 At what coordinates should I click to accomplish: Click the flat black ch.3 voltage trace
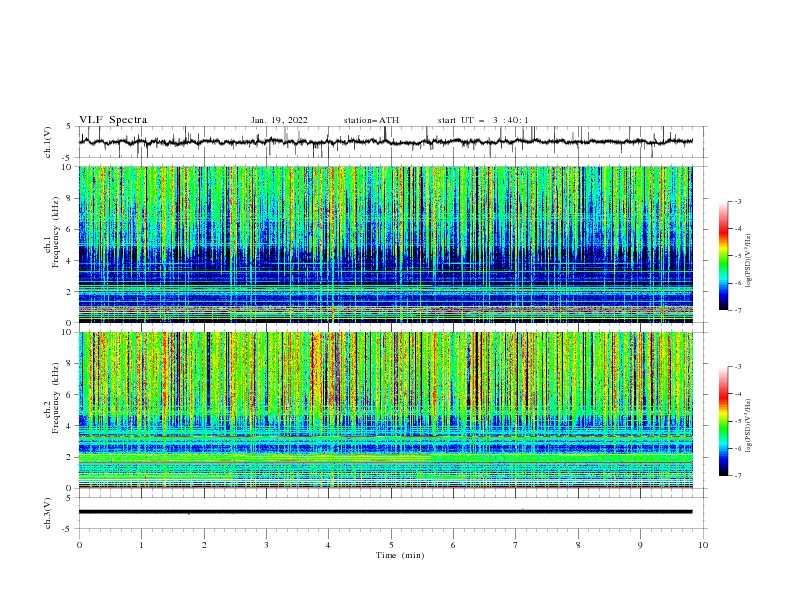[385, 512]
